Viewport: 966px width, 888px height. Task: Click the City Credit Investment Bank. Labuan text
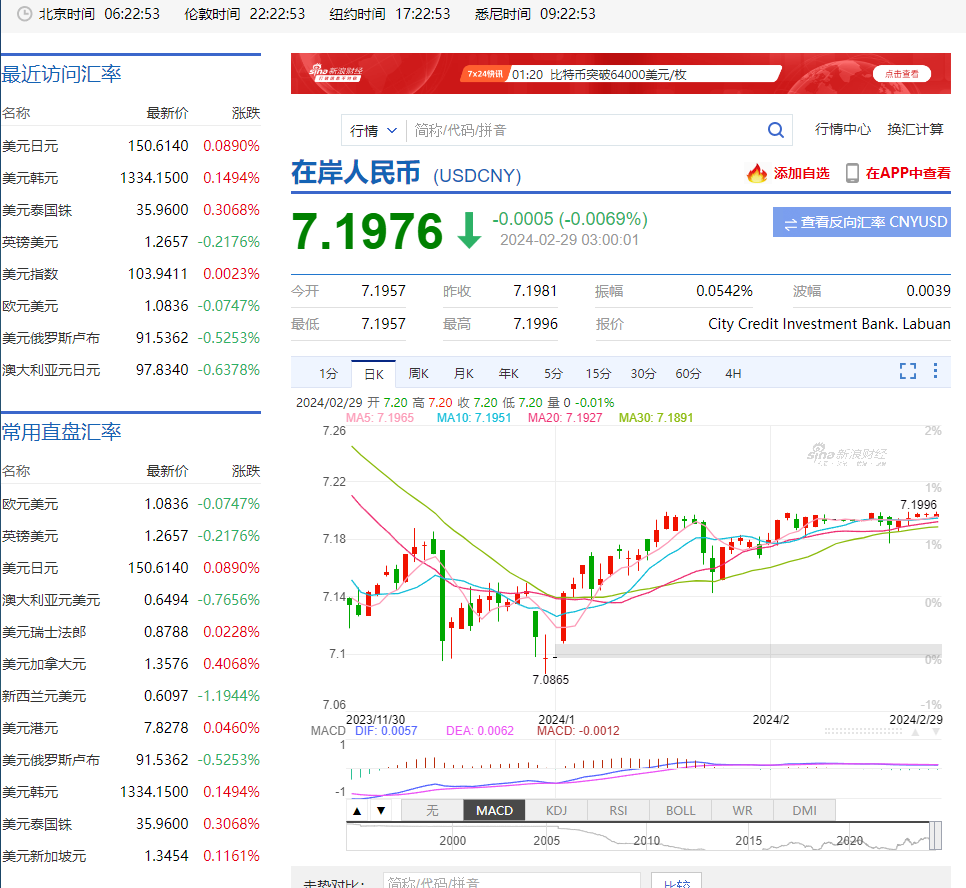click(829, 324)
